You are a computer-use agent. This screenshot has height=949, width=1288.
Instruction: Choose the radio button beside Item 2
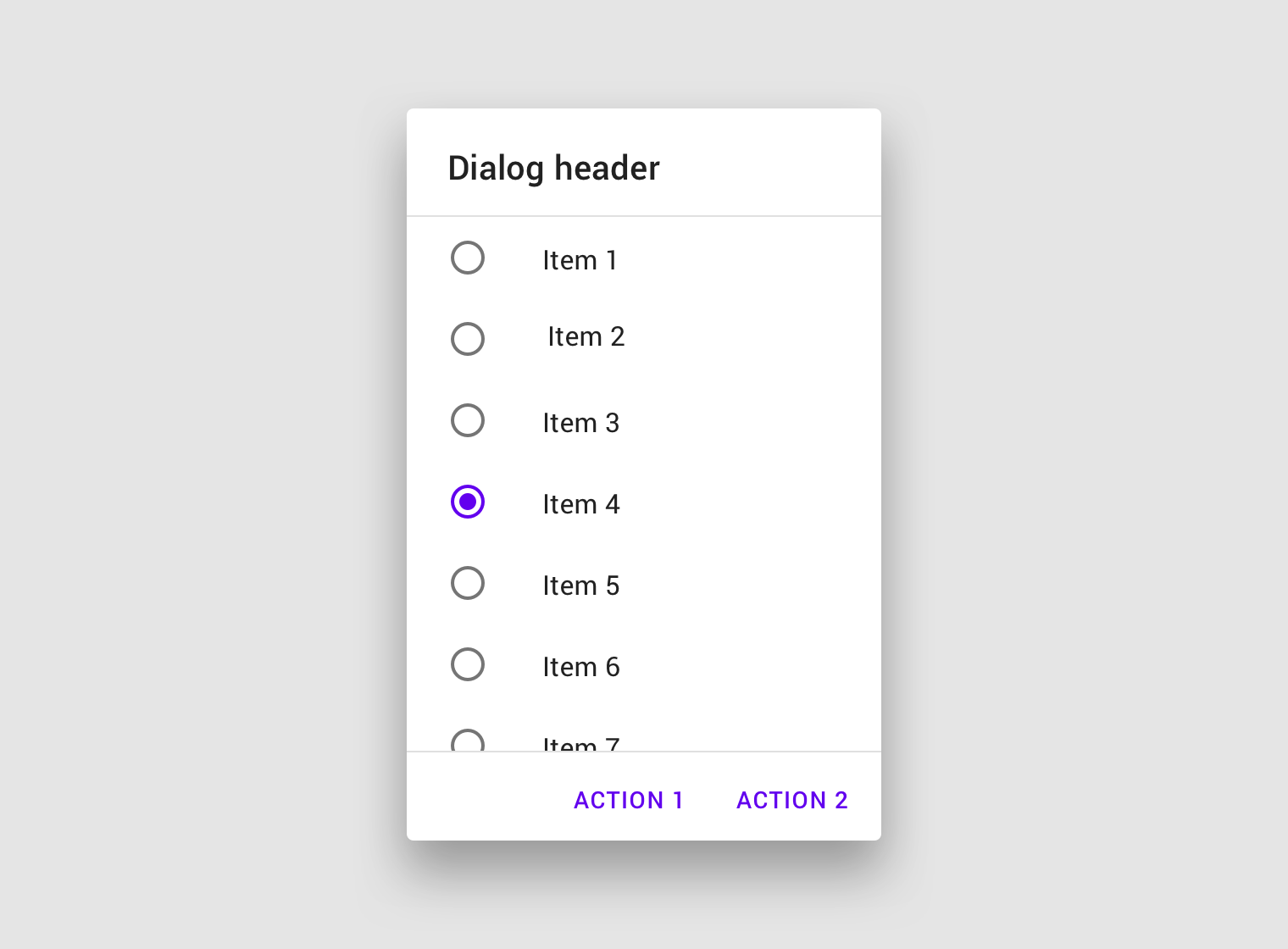[x=468, y=339]
